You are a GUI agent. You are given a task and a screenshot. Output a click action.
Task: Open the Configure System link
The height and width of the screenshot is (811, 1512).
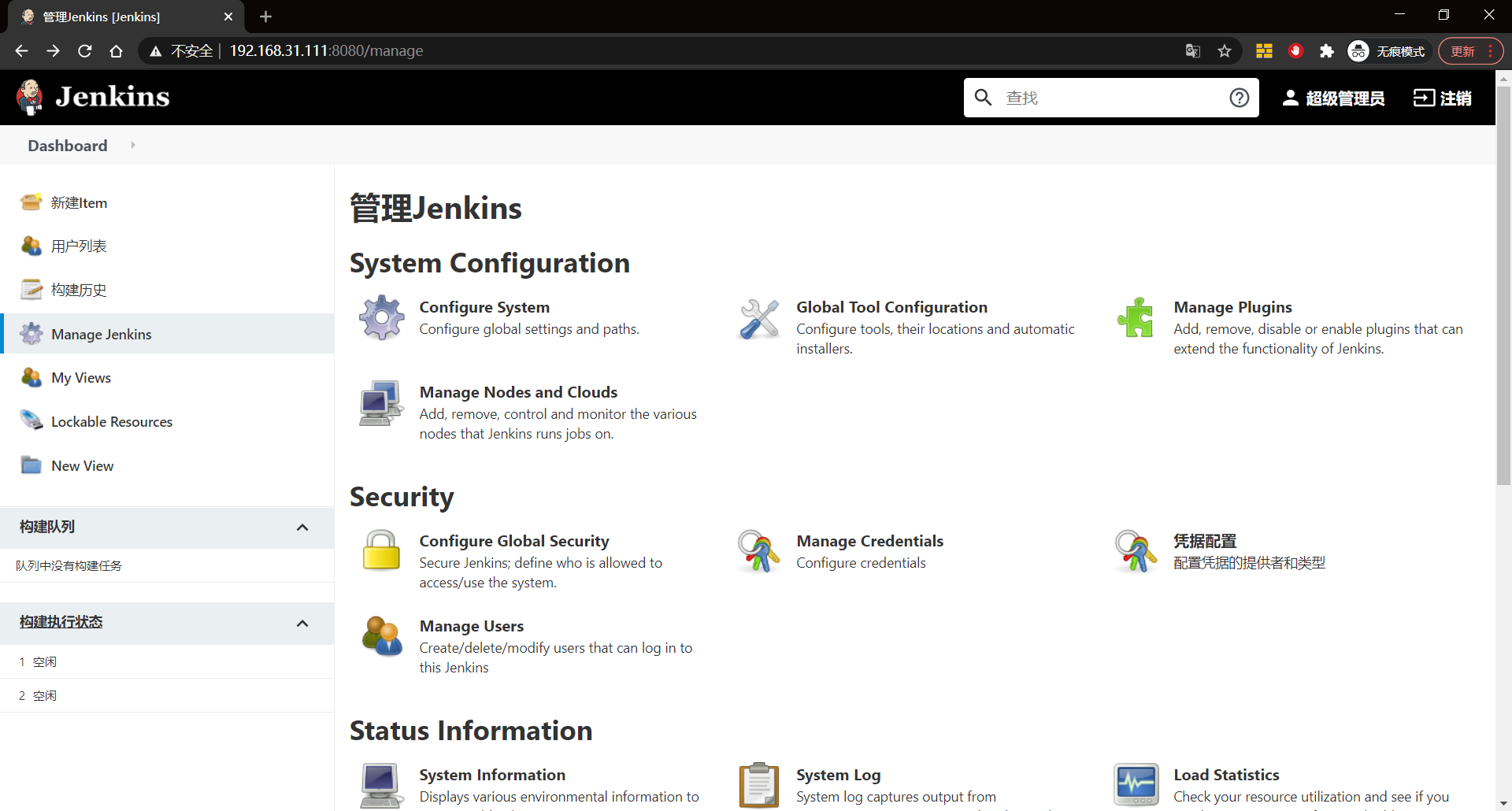click(x=484, y=307)
